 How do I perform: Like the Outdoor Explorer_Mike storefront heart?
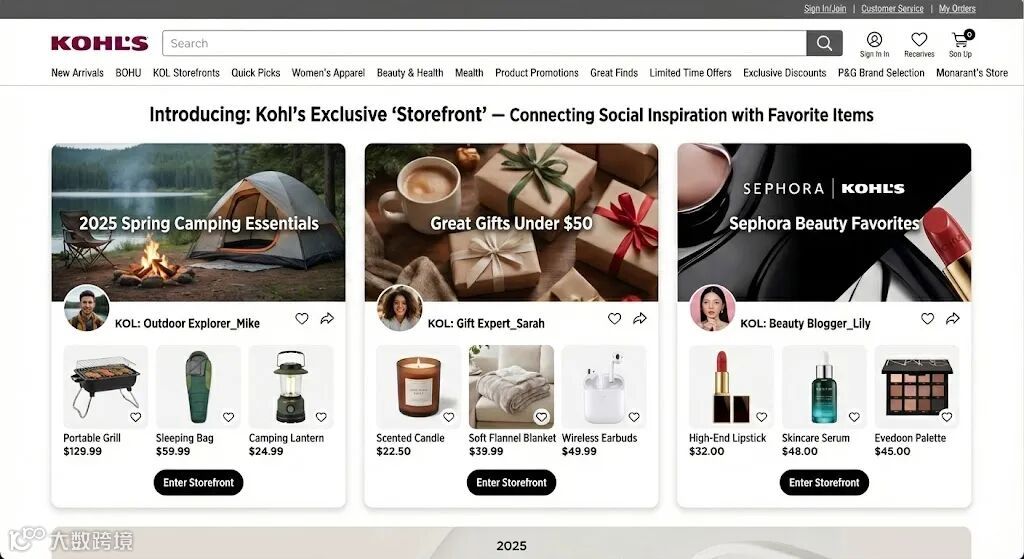[302, 319]
